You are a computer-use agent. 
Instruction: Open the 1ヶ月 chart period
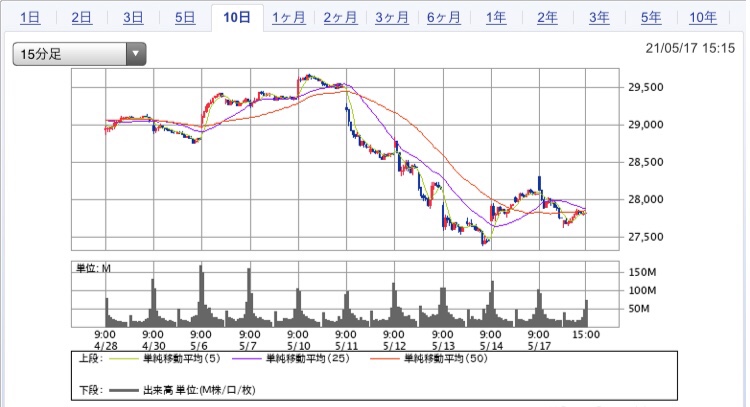[x=288, y=18]
